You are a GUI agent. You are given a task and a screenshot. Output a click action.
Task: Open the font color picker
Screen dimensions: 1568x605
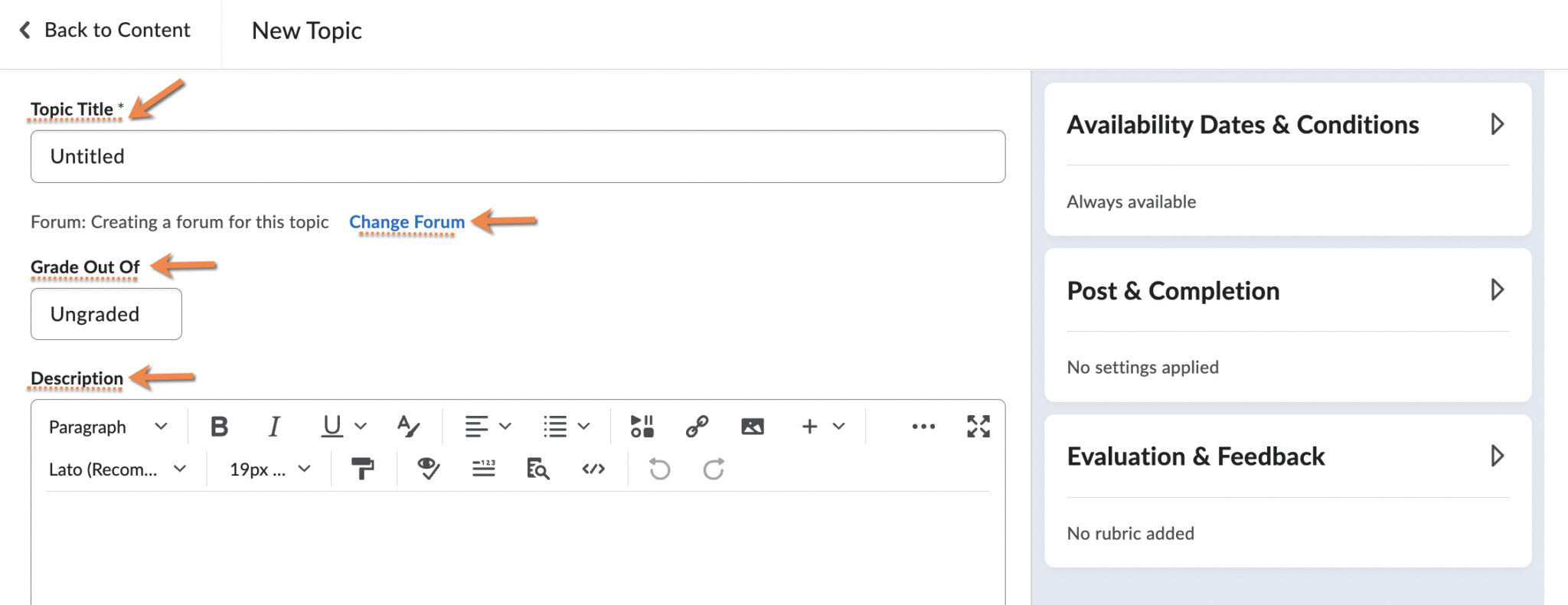pyautogui.click(x=410, y=427)
